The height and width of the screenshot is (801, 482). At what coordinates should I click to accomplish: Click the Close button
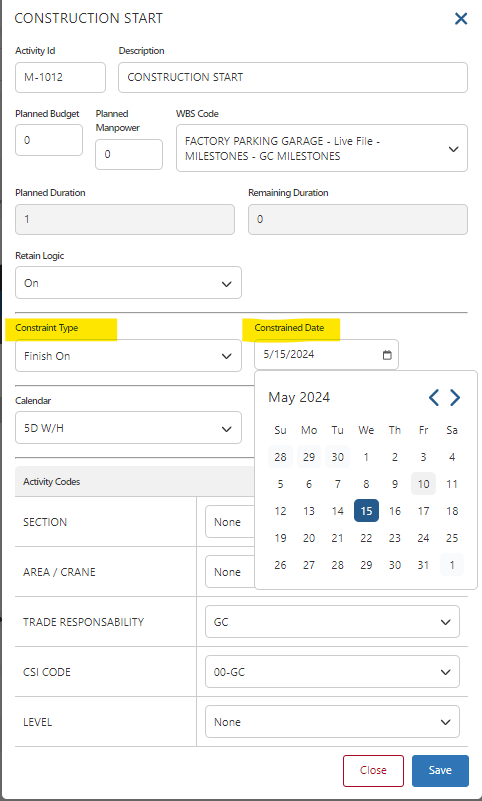(373, 770)
